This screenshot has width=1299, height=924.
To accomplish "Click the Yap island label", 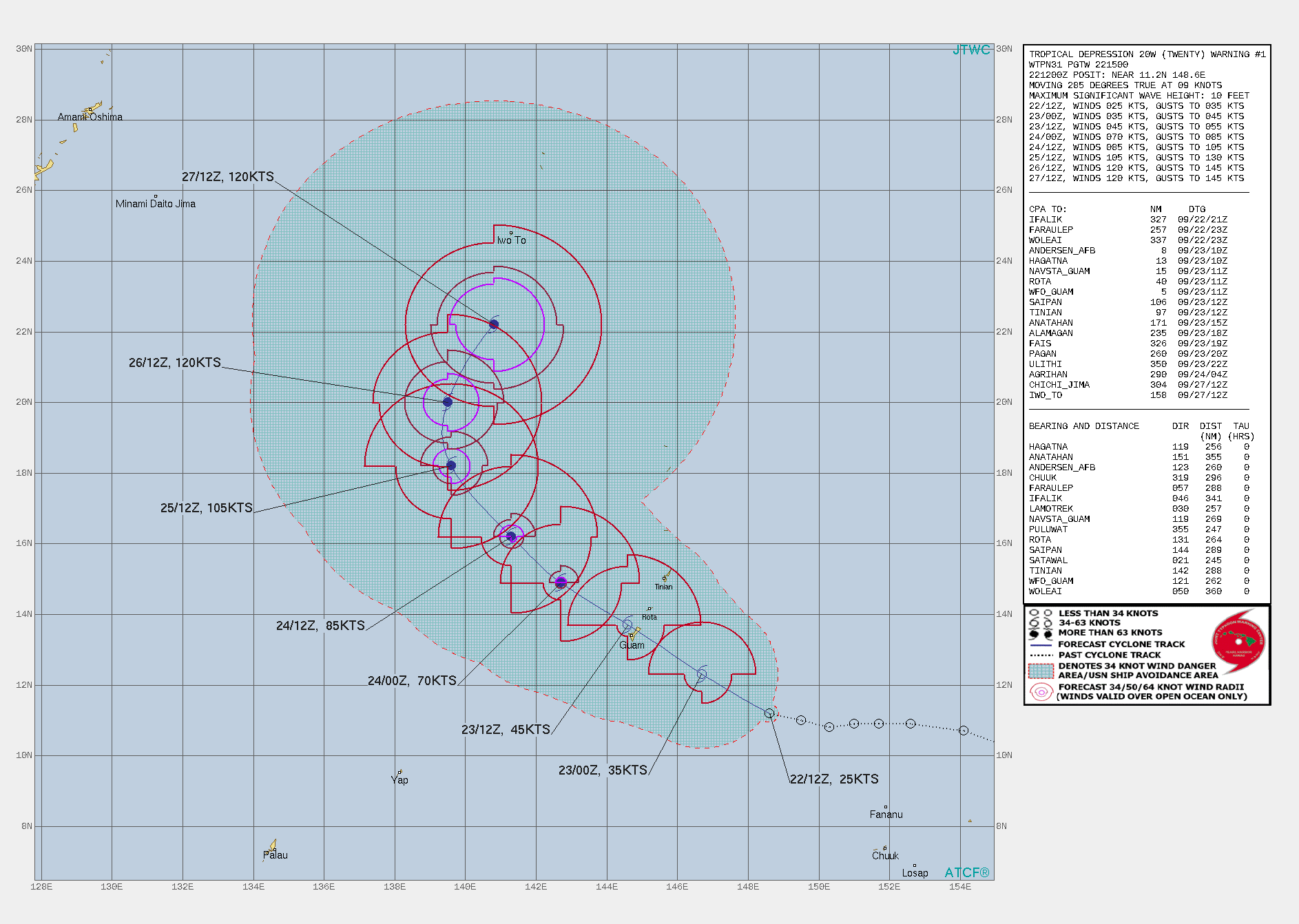I will pyautogui.click(x=399, y=779).
